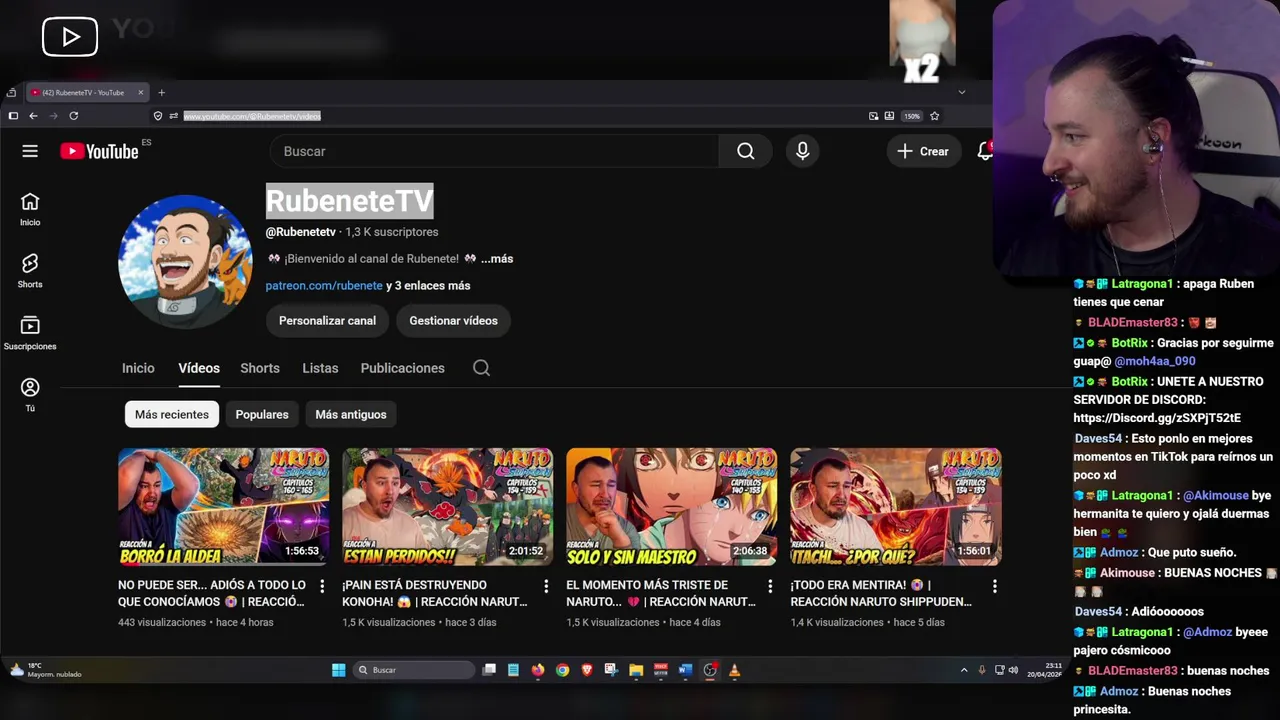The height and width of the screenshot is (720, 1280).
Task: Click the RubeneteTV channel name heading
Action: tap(349, 201)
